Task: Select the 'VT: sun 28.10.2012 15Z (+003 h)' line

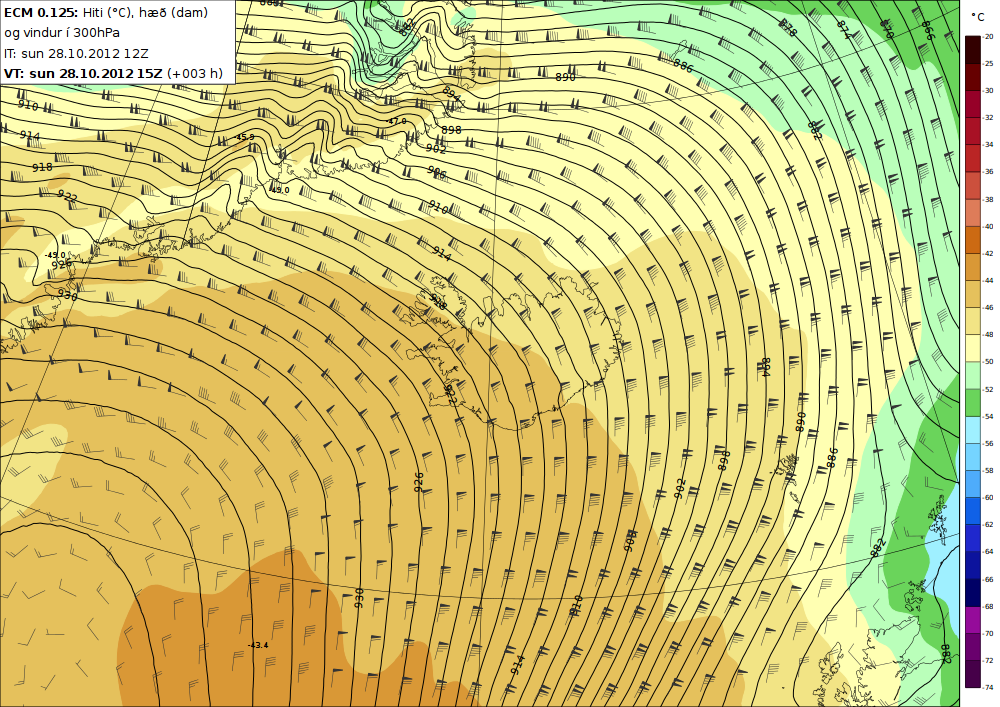Action: (114, 73)
